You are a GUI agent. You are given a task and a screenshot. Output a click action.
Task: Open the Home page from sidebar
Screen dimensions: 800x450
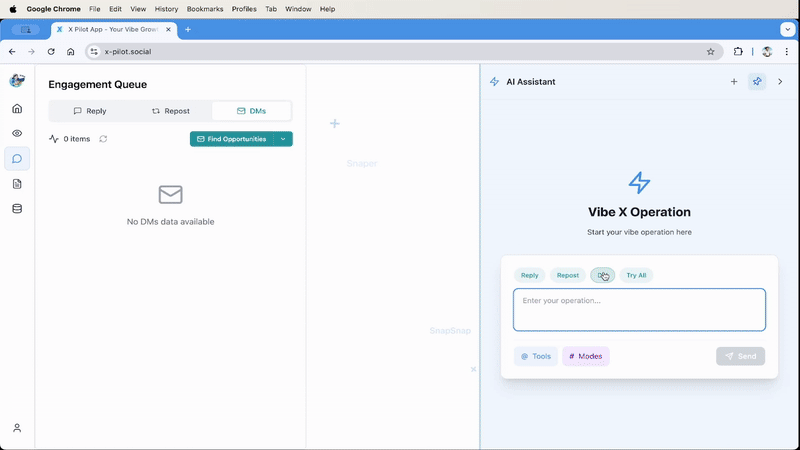(x=17, y=109)
